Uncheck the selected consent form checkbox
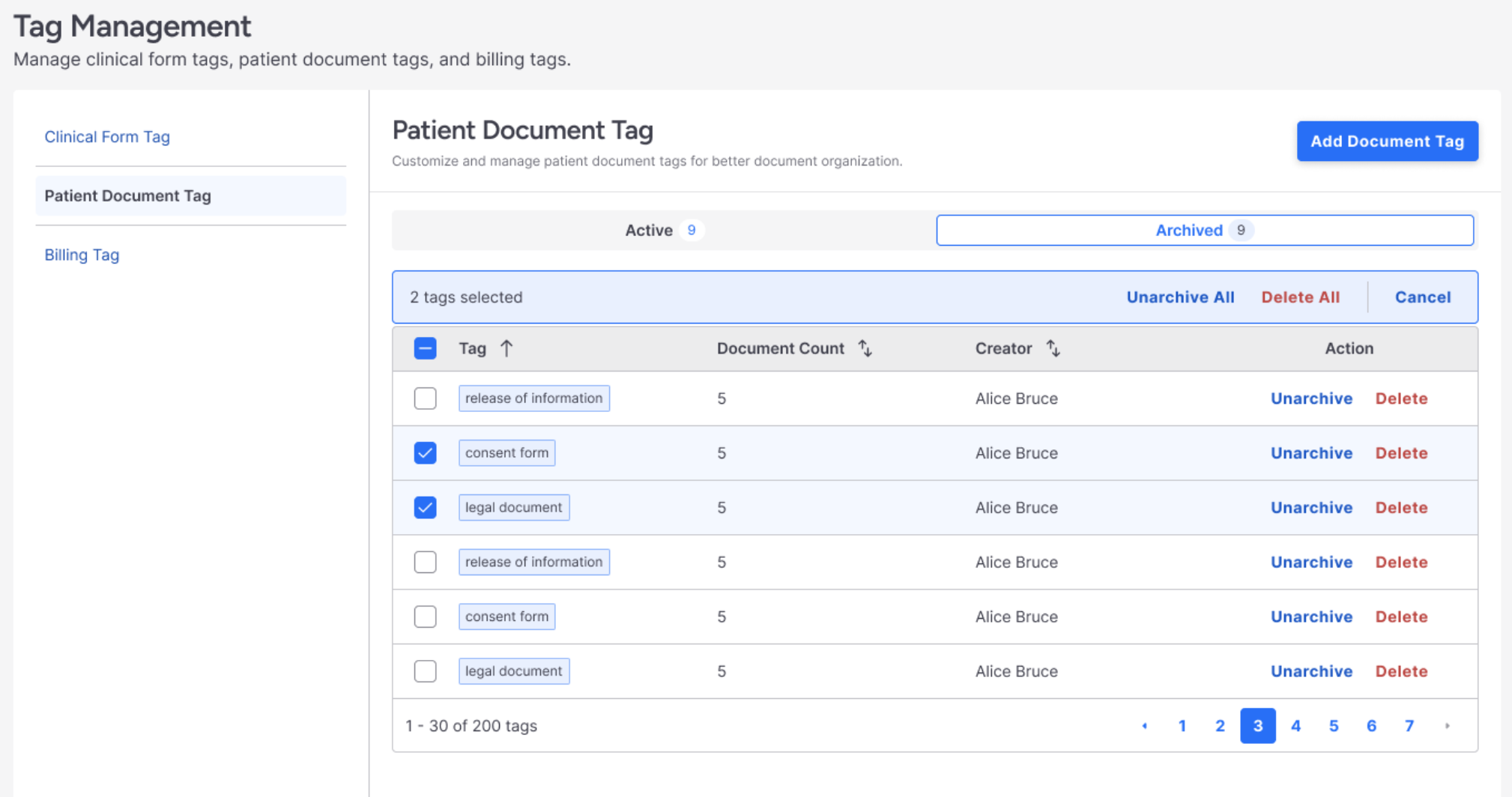Image resolution: width=1512 pixels, height=797 pixels. pos(425,453)
